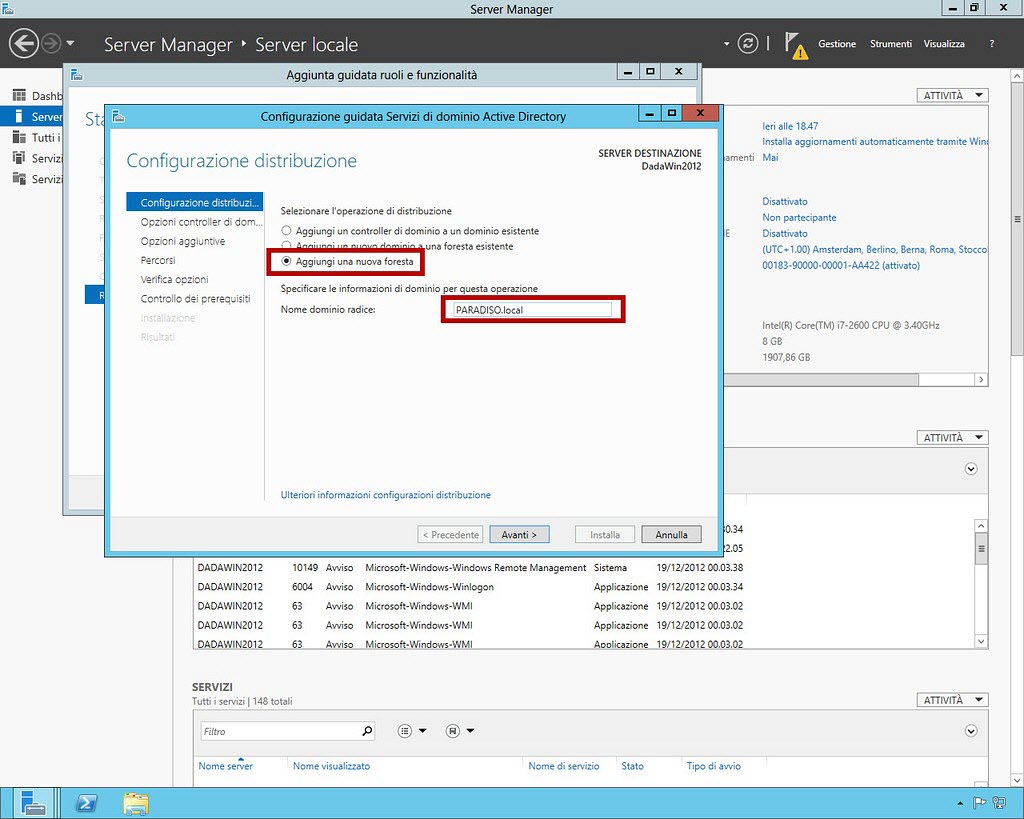The width and height of the screenshot is (1024, 819).
Task: Click the Installa button
Action: click(x=605, y=534)
